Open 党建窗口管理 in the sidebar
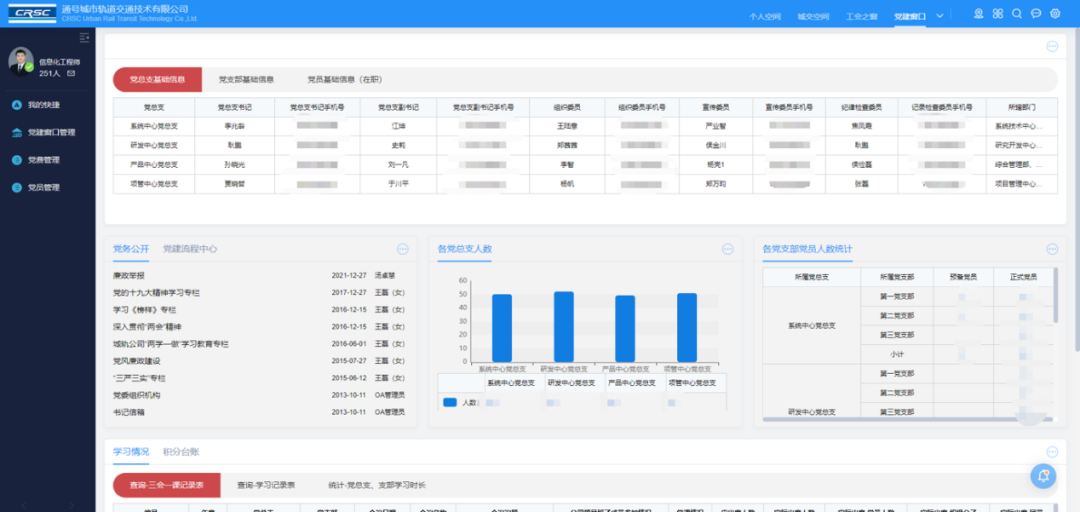The height and width of the screenshot is (512, 1080). click(x=51, y=132)
